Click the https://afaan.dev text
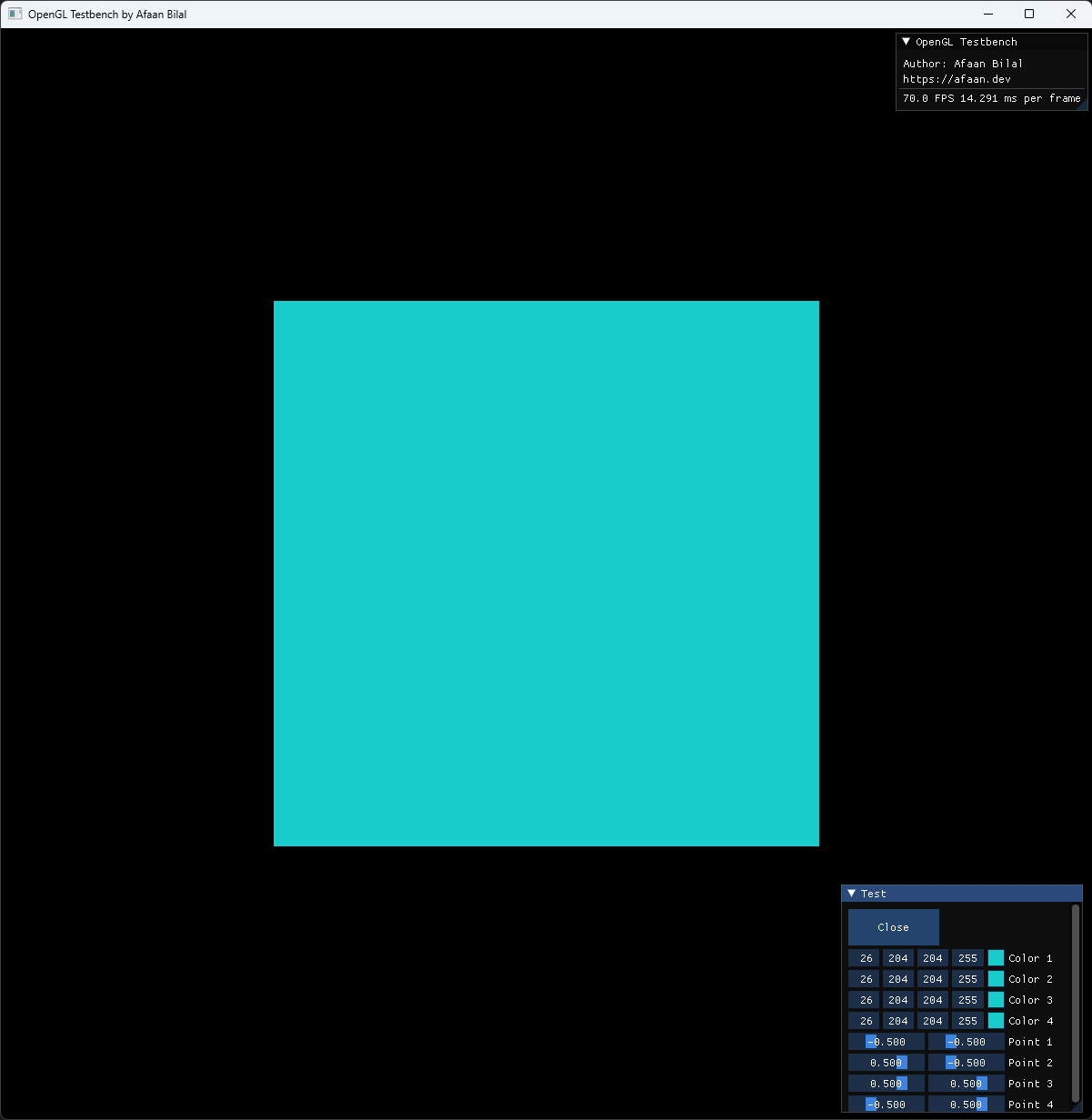This screenshot has width=1092, height=1120. pos(957,79)
